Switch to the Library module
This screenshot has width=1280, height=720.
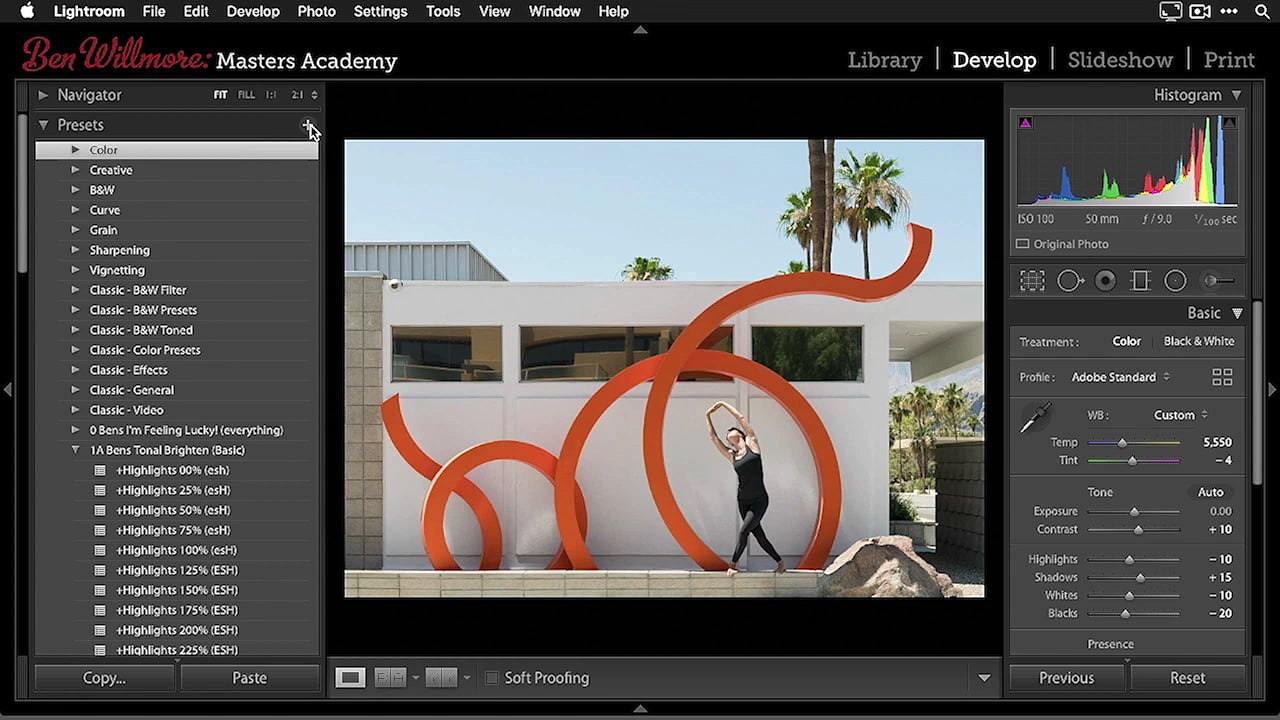point(885,60)
